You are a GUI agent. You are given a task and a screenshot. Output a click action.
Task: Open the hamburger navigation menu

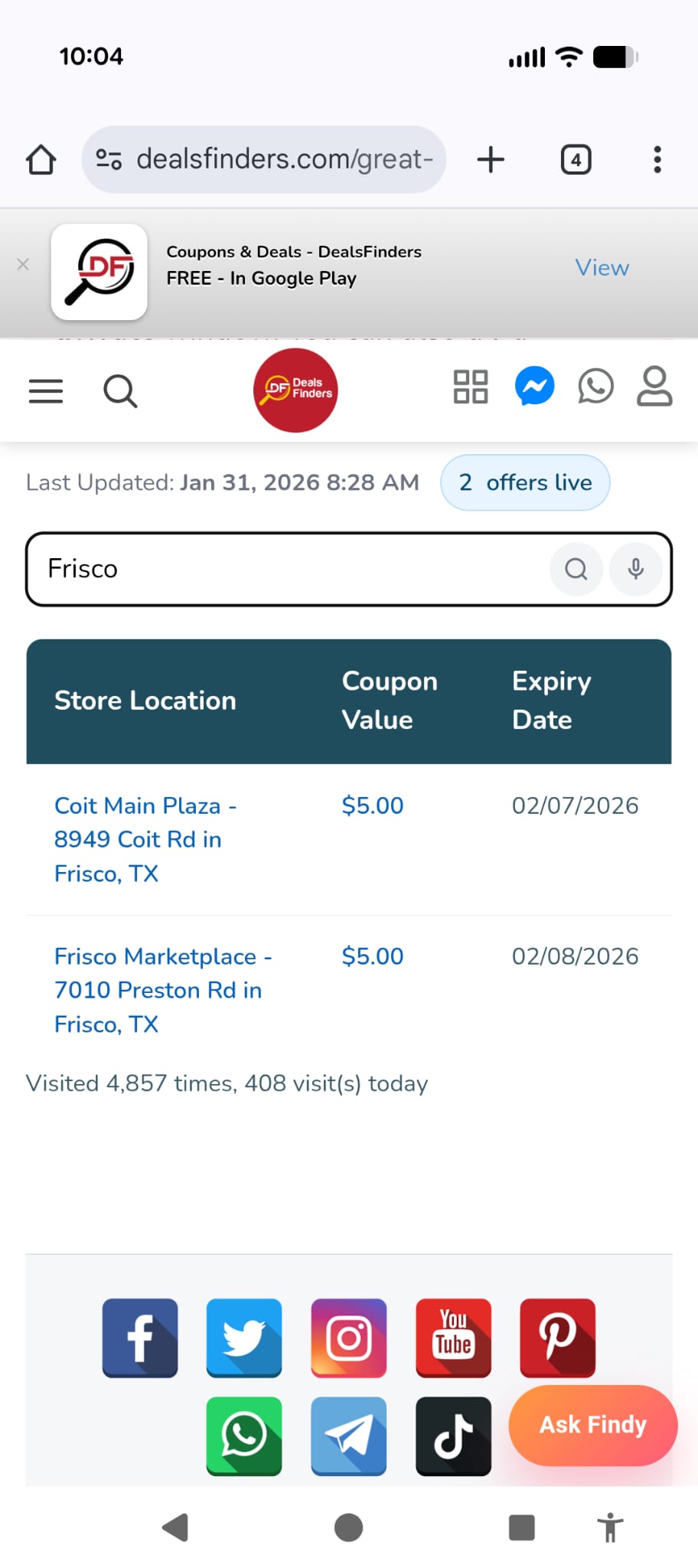click(x=46, y=390)
